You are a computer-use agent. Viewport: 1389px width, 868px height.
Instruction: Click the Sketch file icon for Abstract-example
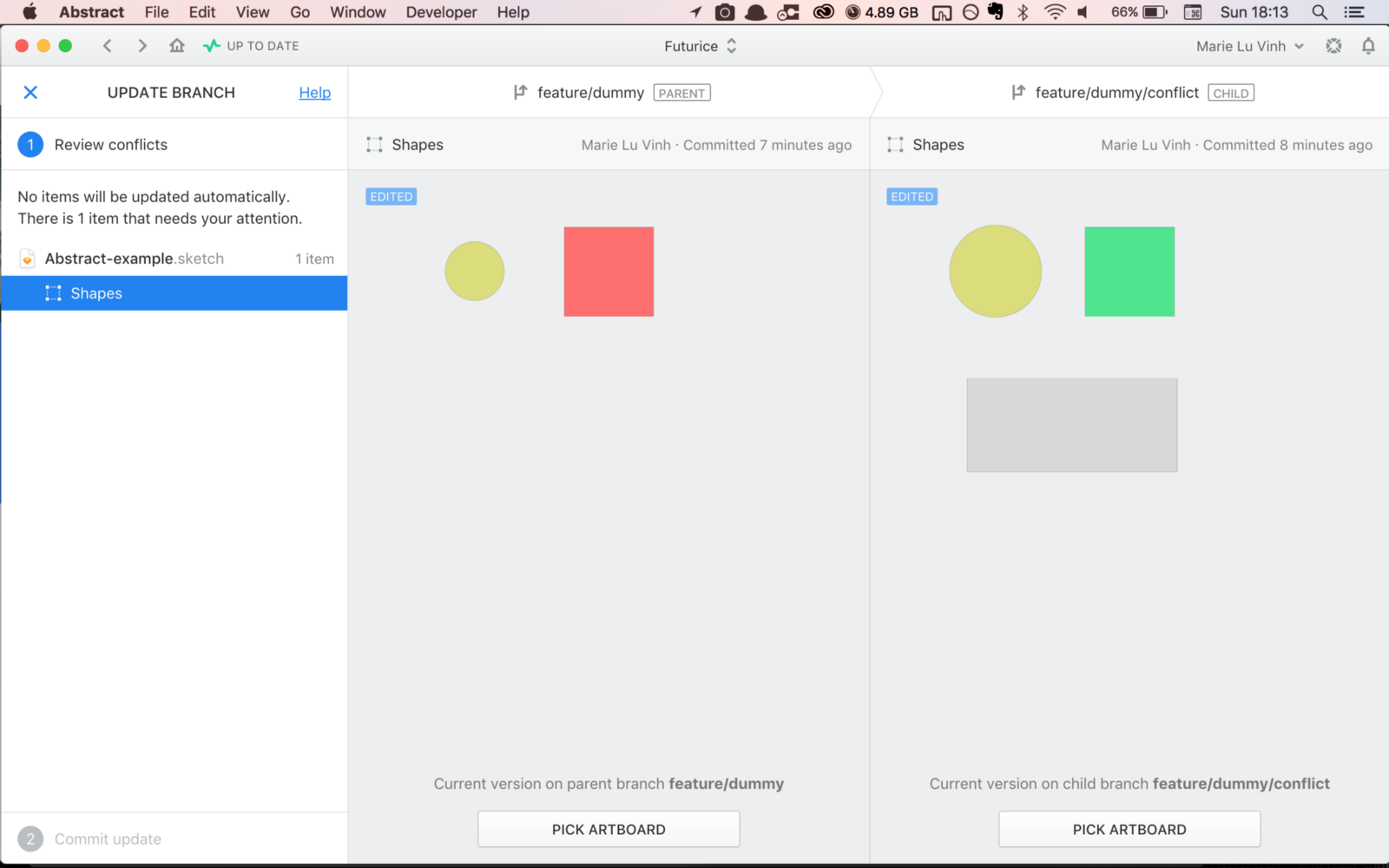(28, 259)
